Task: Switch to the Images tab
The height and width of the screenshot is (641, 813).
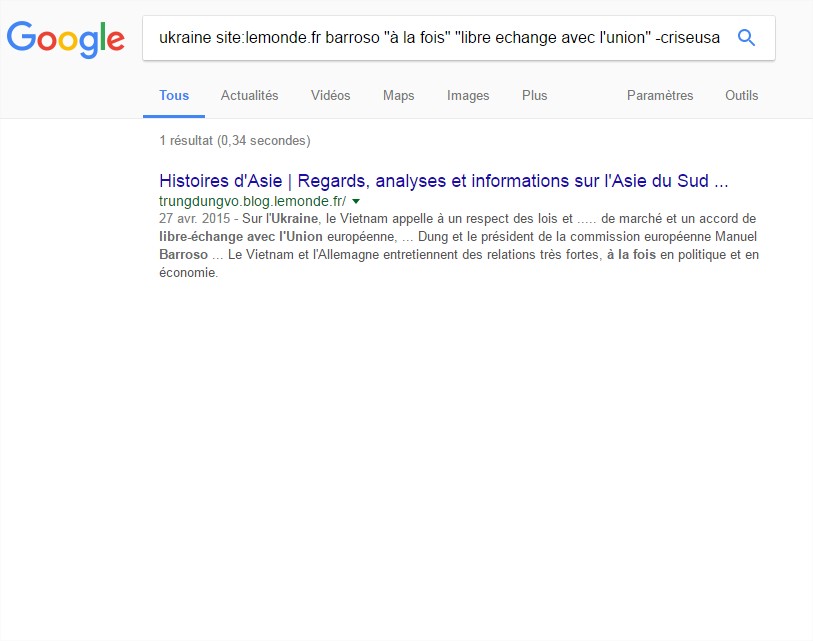Action: 468,95
